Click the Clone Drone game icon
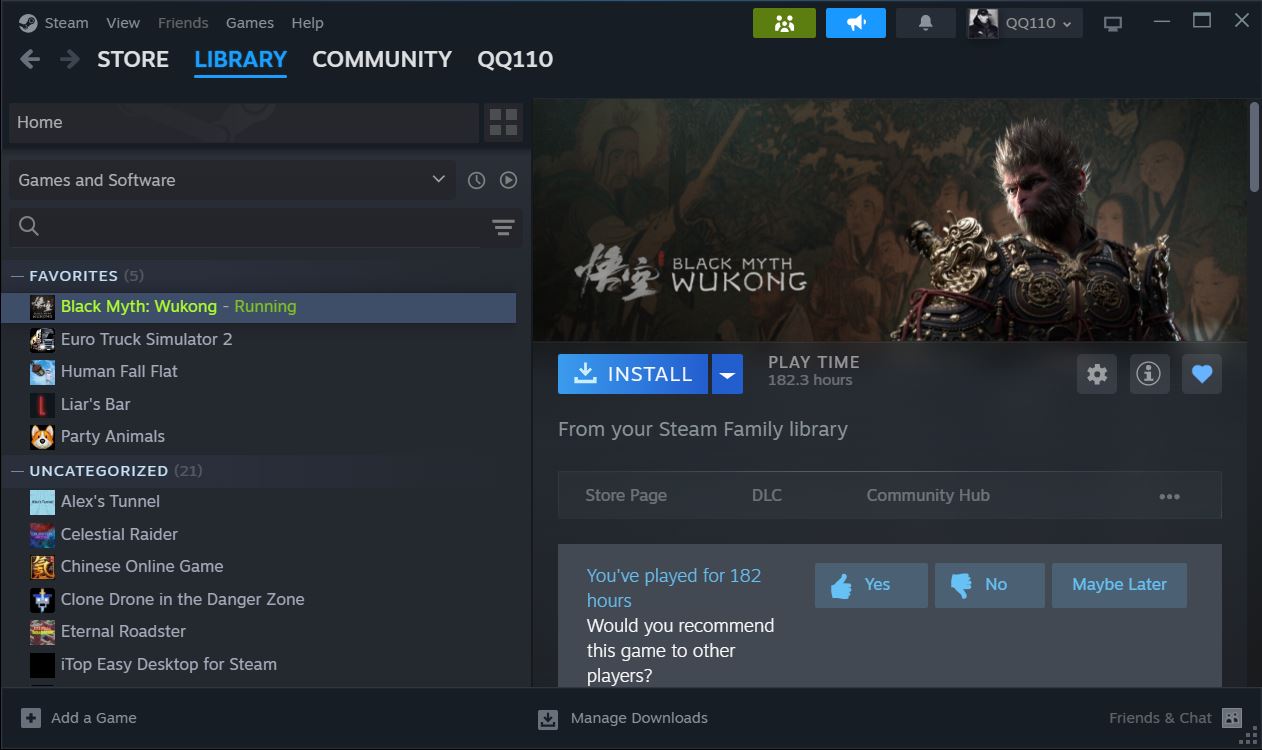Screen dimensions: 1262x750 [x=42, y=600]
